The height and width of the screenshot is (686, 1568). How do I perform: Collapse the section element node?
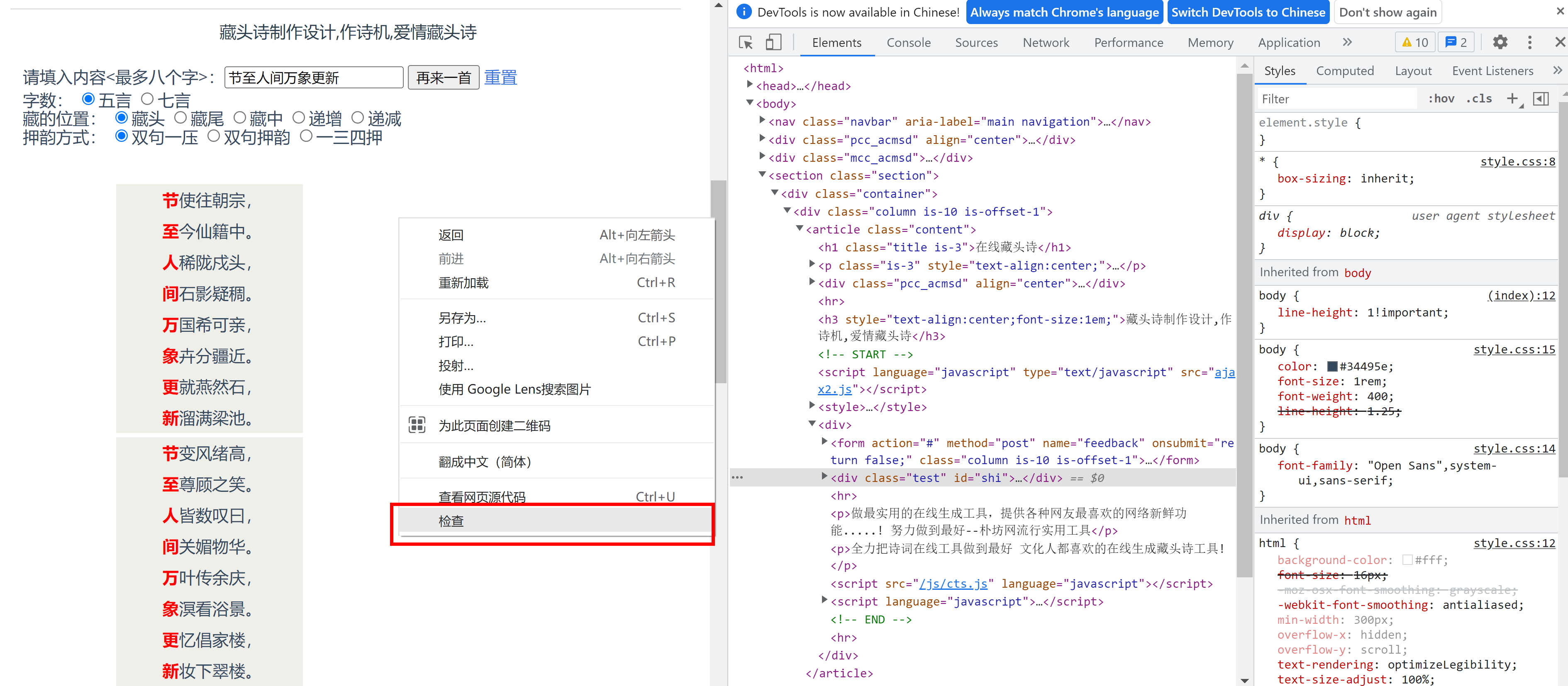click(762, 175)
